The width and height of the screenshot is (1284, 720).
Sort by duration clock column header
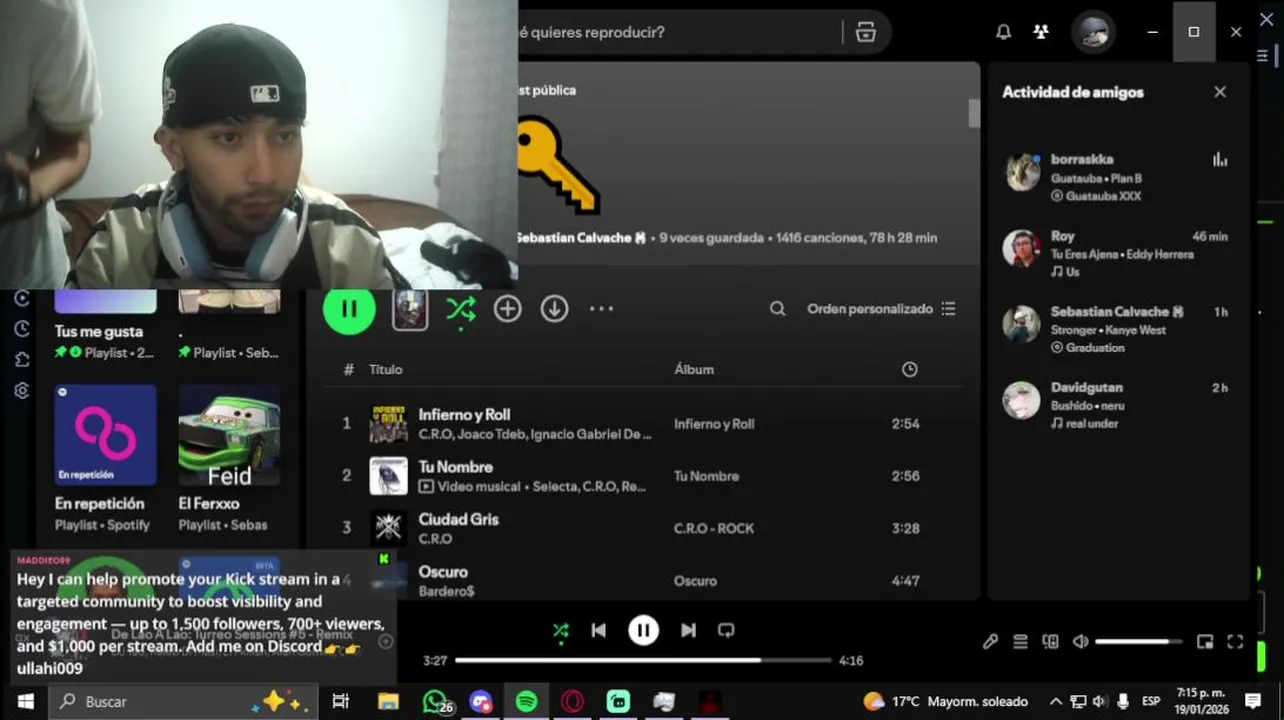point(909,369)
